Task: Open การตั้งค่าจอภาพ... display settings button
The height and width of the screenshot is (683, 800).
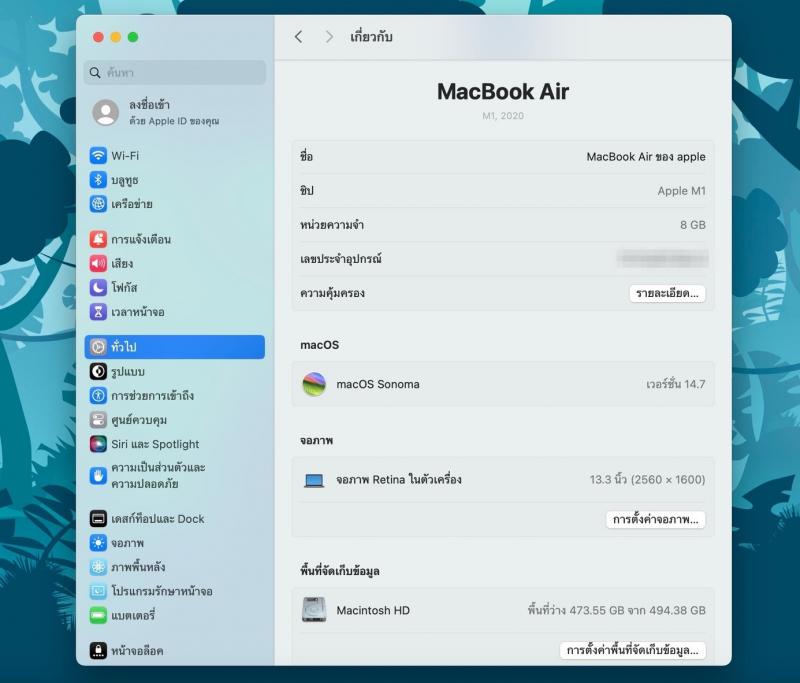Action: 656,519
